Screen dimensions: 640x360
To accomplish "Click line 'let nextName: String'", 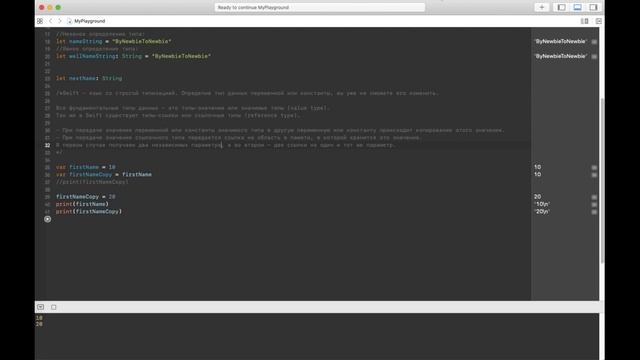I will pyautogui.click(x=89, y=78).
